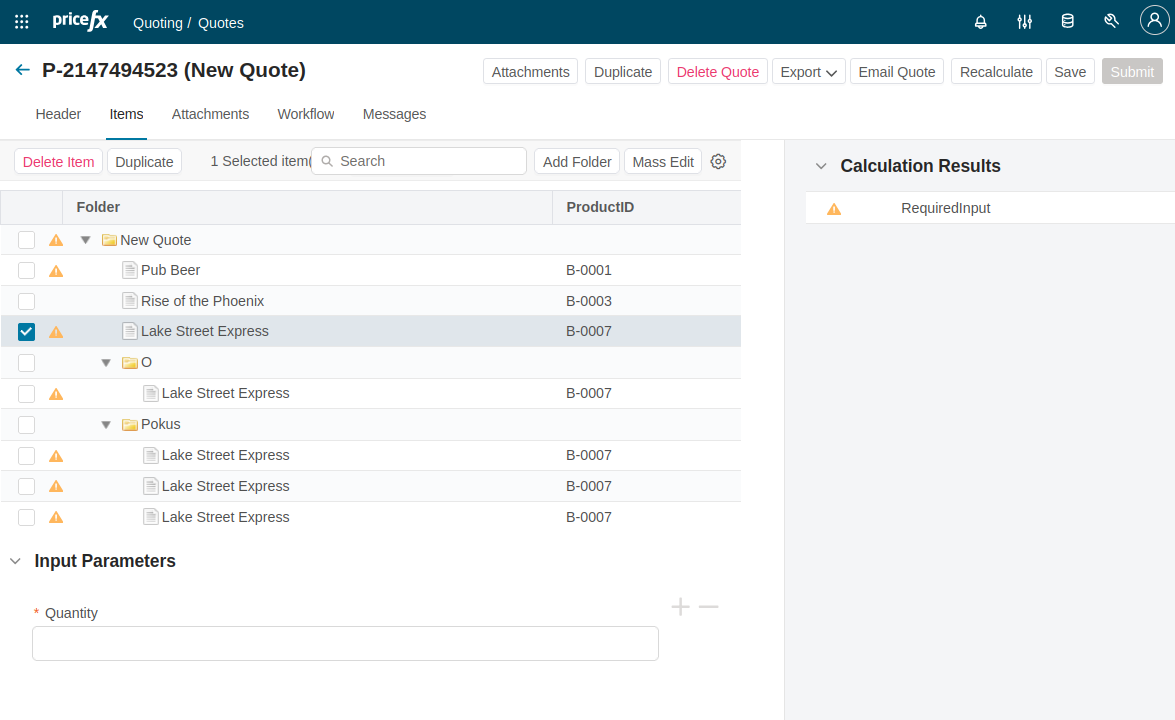The width and height of the screenshot is (1175, 720).
Task: Open table settings gear icon
Action: (718, 162)
